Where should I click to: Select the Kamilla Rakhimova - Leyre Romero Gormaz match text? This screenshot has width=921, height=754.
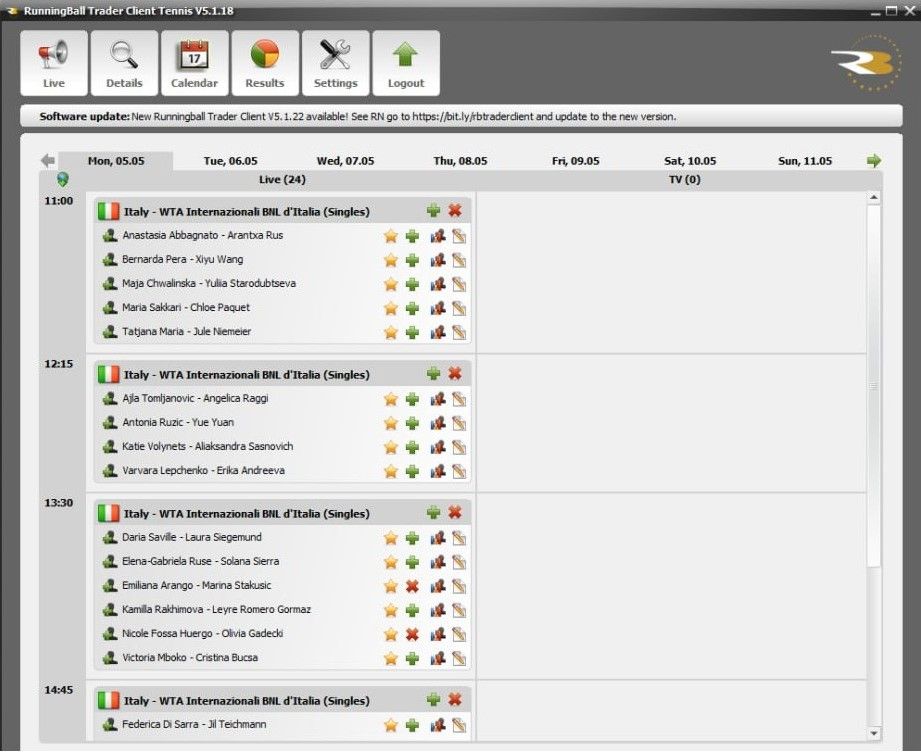click(216, 610)
